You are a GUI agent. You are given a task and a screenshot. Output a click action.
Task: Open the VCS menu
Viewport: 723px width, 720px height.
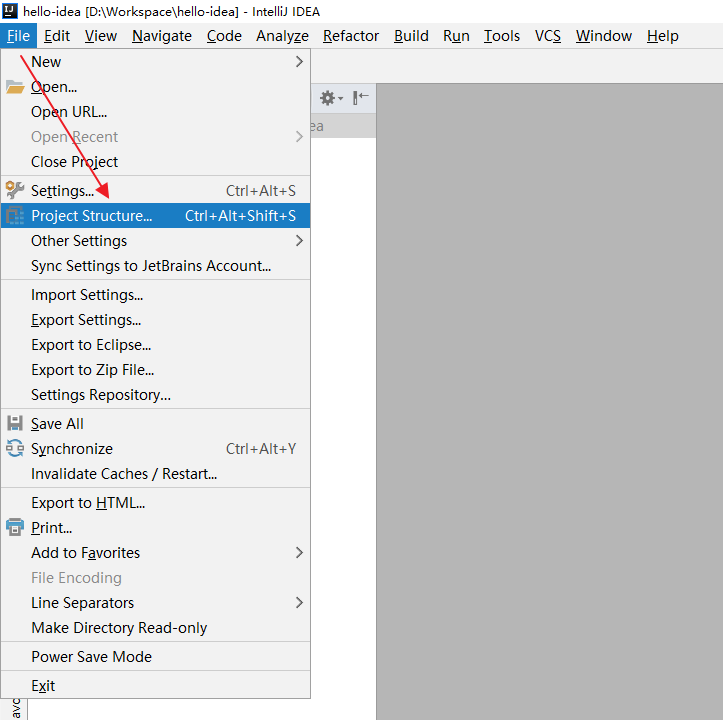tap(548, 36)
